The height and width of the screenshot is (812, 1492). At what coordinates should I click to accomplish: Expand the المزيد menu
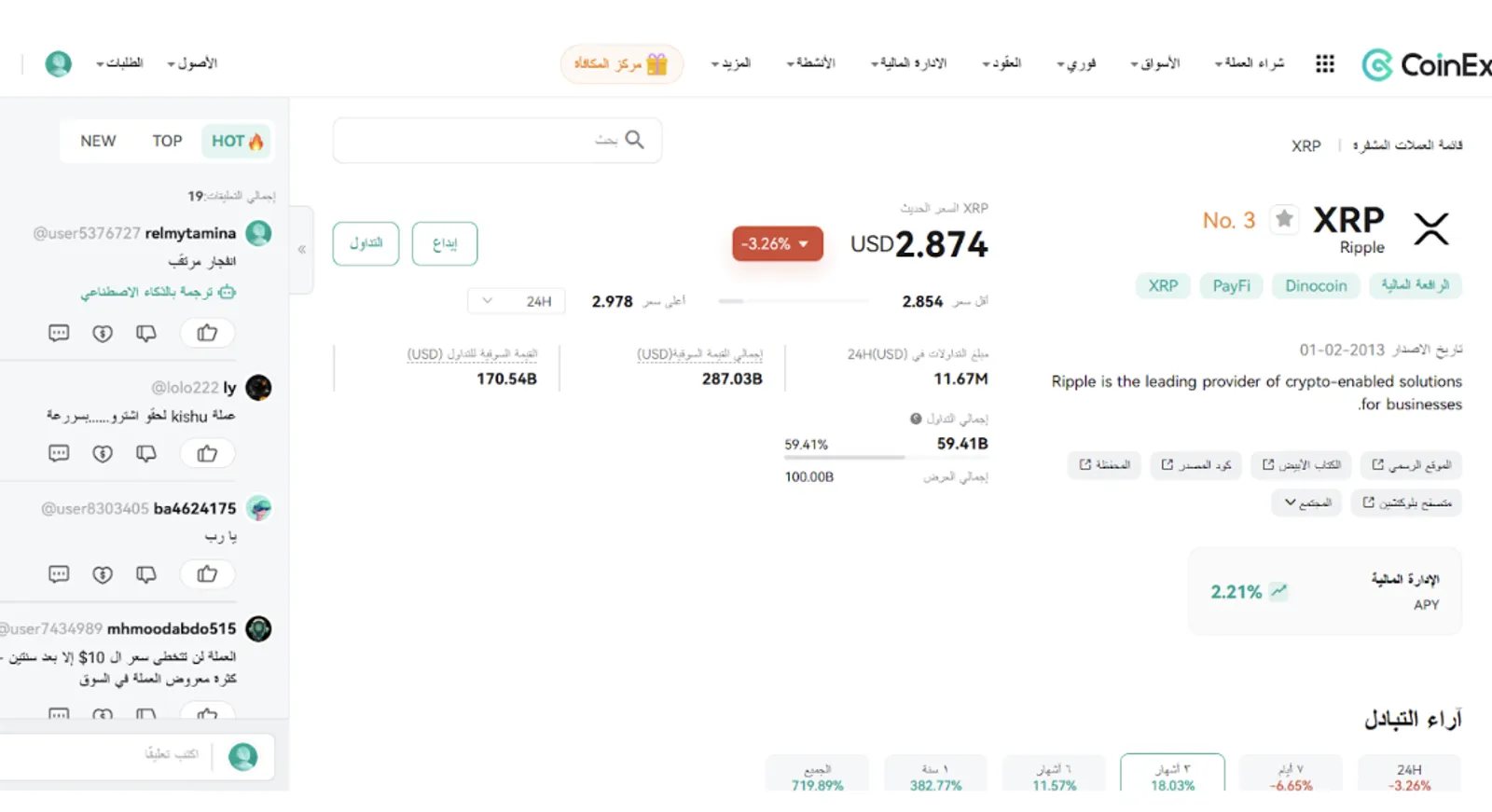pyautogui.click(x=731, y=63)
